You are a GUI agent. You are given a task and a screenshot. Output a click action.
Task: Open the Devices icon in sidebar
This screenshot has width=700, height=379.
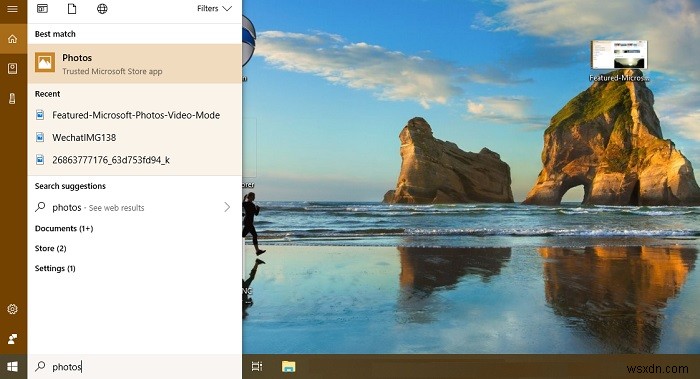pyautogui.click(x=12, y=98)
